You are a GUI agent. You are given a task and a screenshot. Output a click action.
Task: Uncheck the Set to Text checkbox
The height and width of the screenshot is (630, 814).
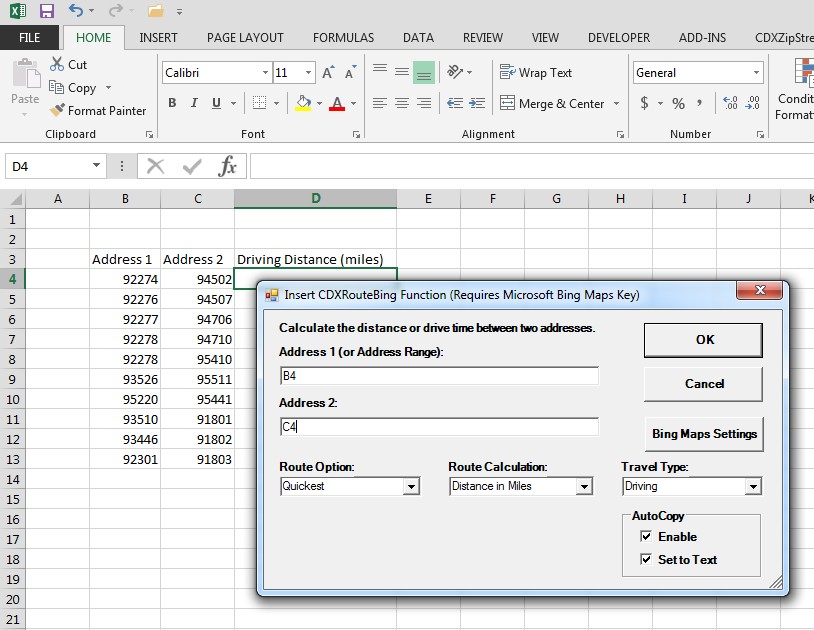tap(646, 559)
